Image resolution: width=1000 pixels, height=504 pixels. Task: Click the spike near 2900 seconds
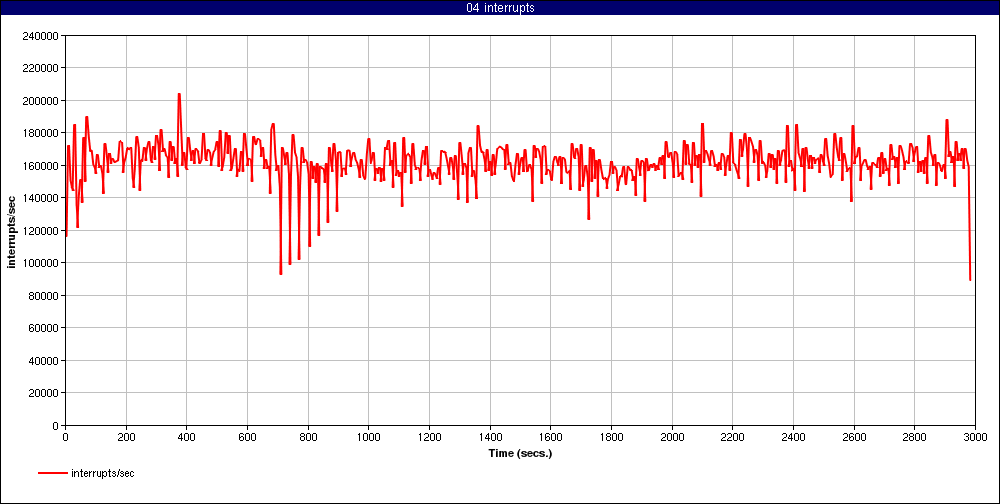click(946, 121)
